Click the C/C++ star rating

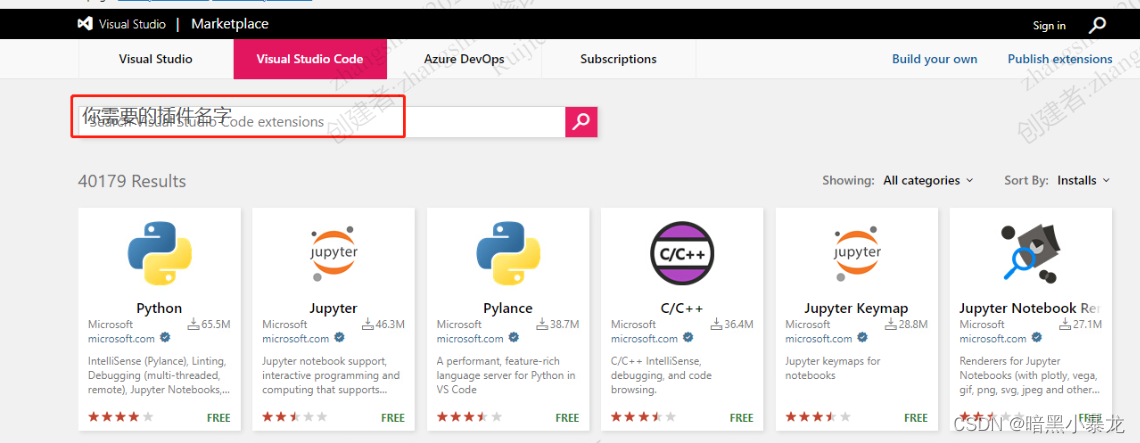pyautogui.click(x=644, y=417)
